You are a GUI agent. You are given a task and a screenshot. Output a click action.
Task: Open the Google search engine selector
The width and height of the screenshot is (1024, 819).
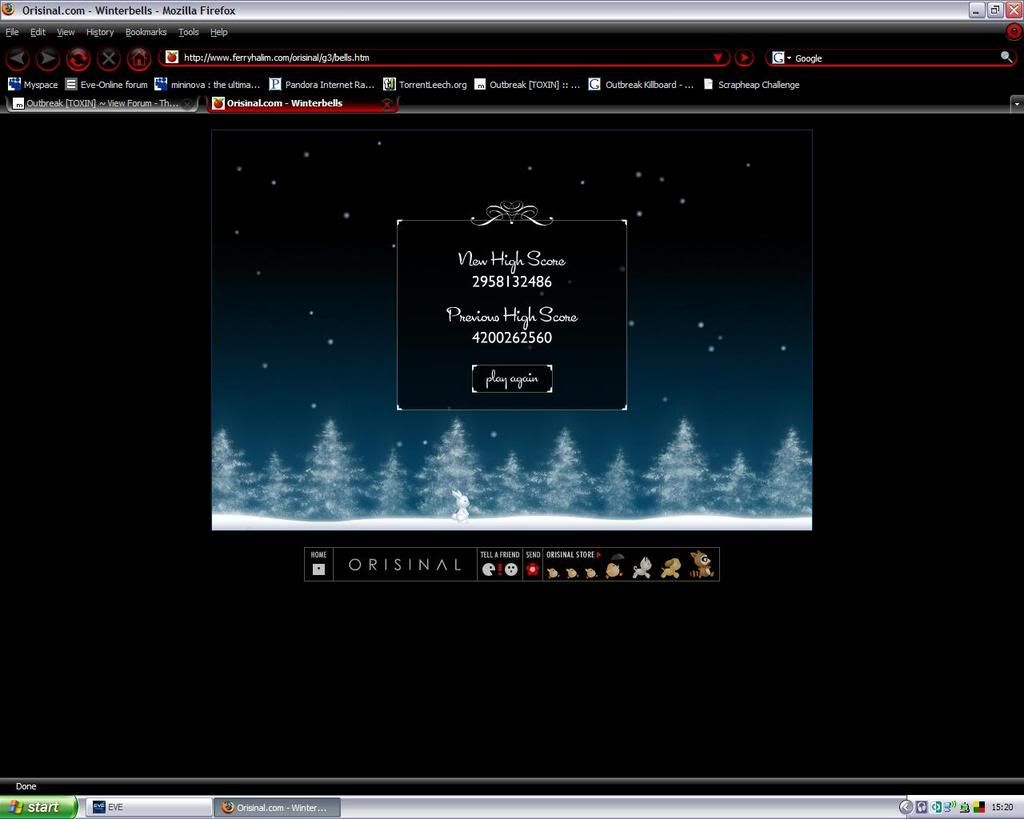click(x=780, y=58)
